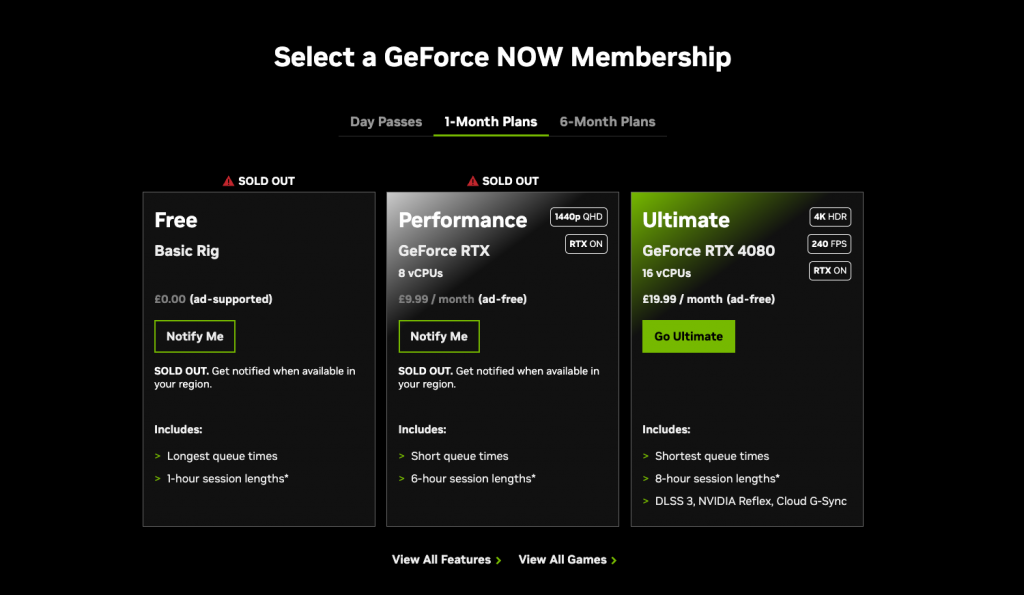Expand the chevron beside 6-hour session lengths
Image resolution: width=1024 pixels, height=595 pixels.
pyautogui.click(x=402, y=478)
